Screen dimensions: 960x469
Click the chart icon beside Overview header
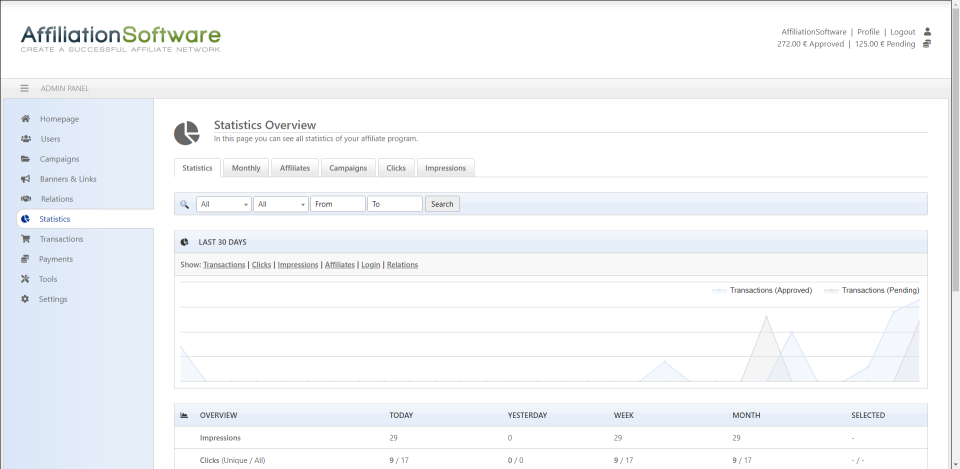pos(184,415)
